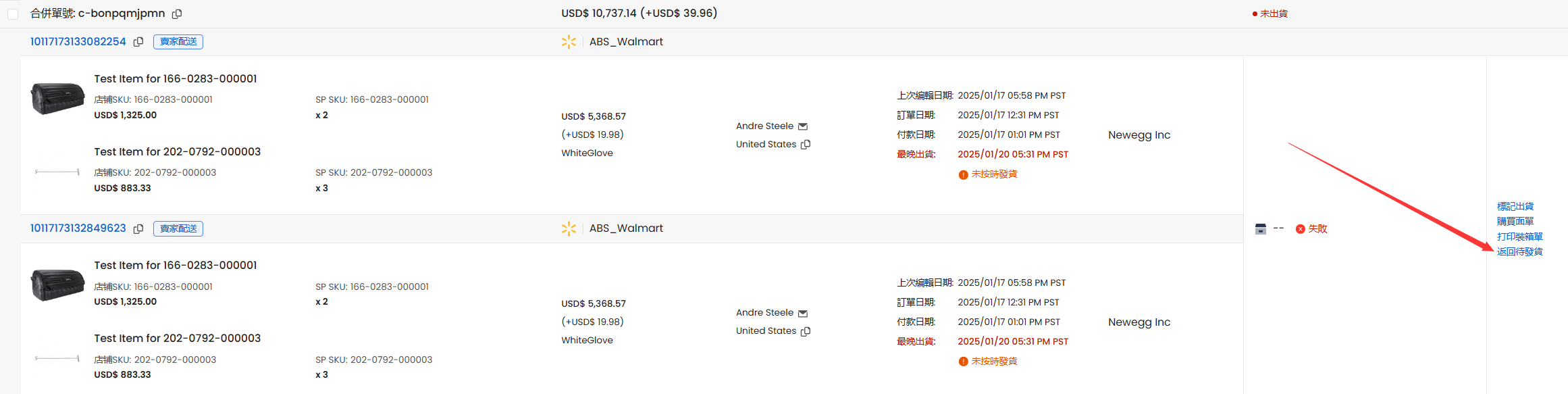Copy first United States address
The width and height of the screenshot is (1568, 394).
[x=806, y=145]
